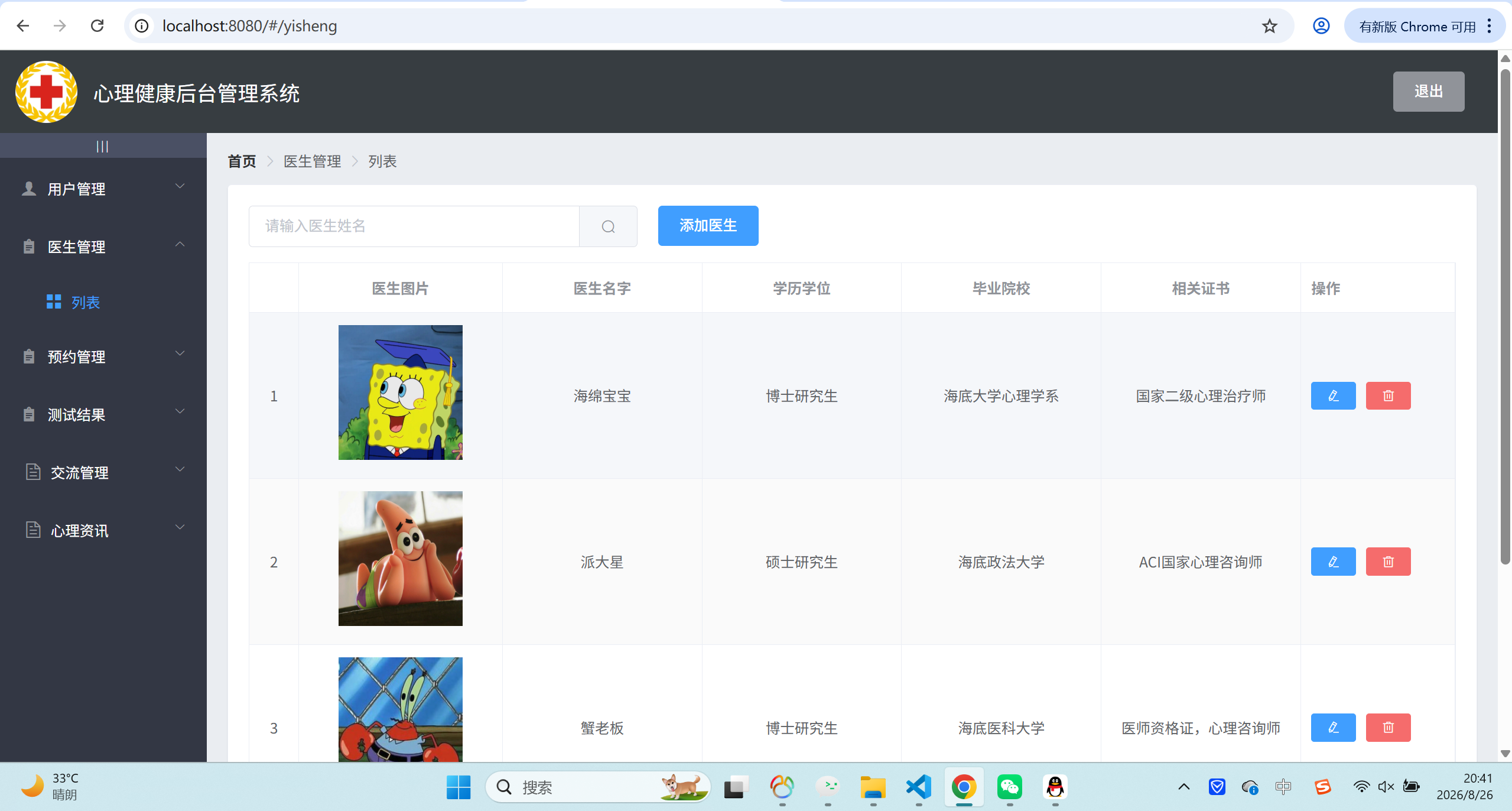Open the weather widget showing 33°C
Screen dimensions: 1512x811
coord(50,787)
